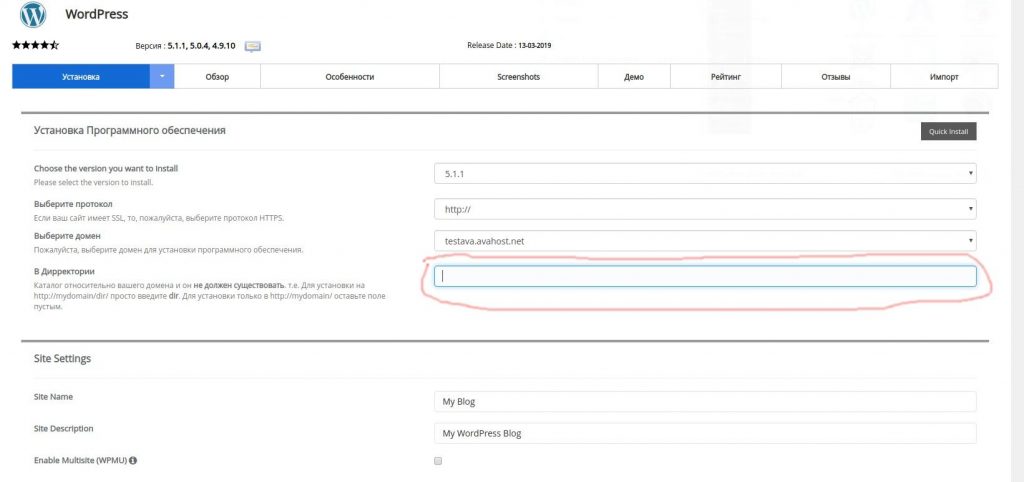The image size is (1024, 482).
Task: Click the Choose the version label
Action: 106,169
